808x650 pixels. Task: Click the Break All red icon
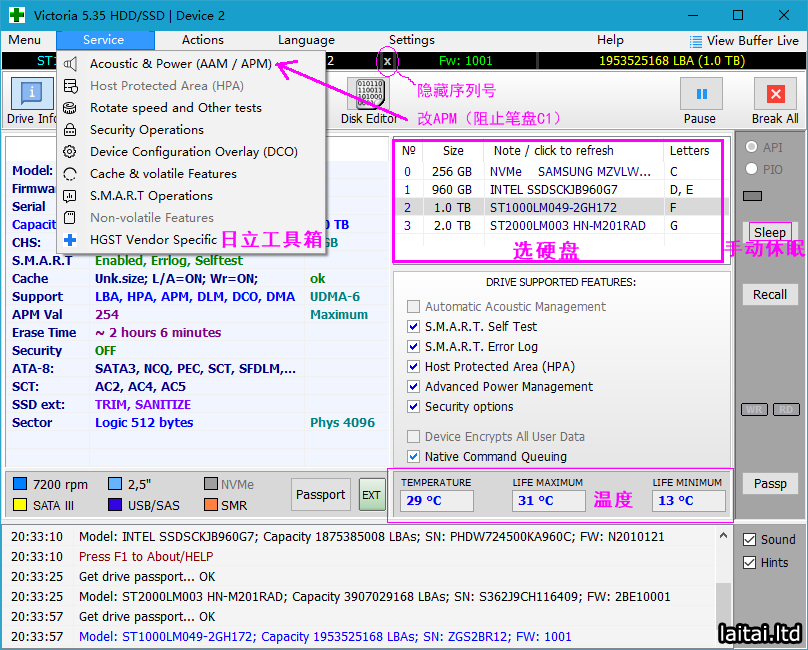pos(775,94)
